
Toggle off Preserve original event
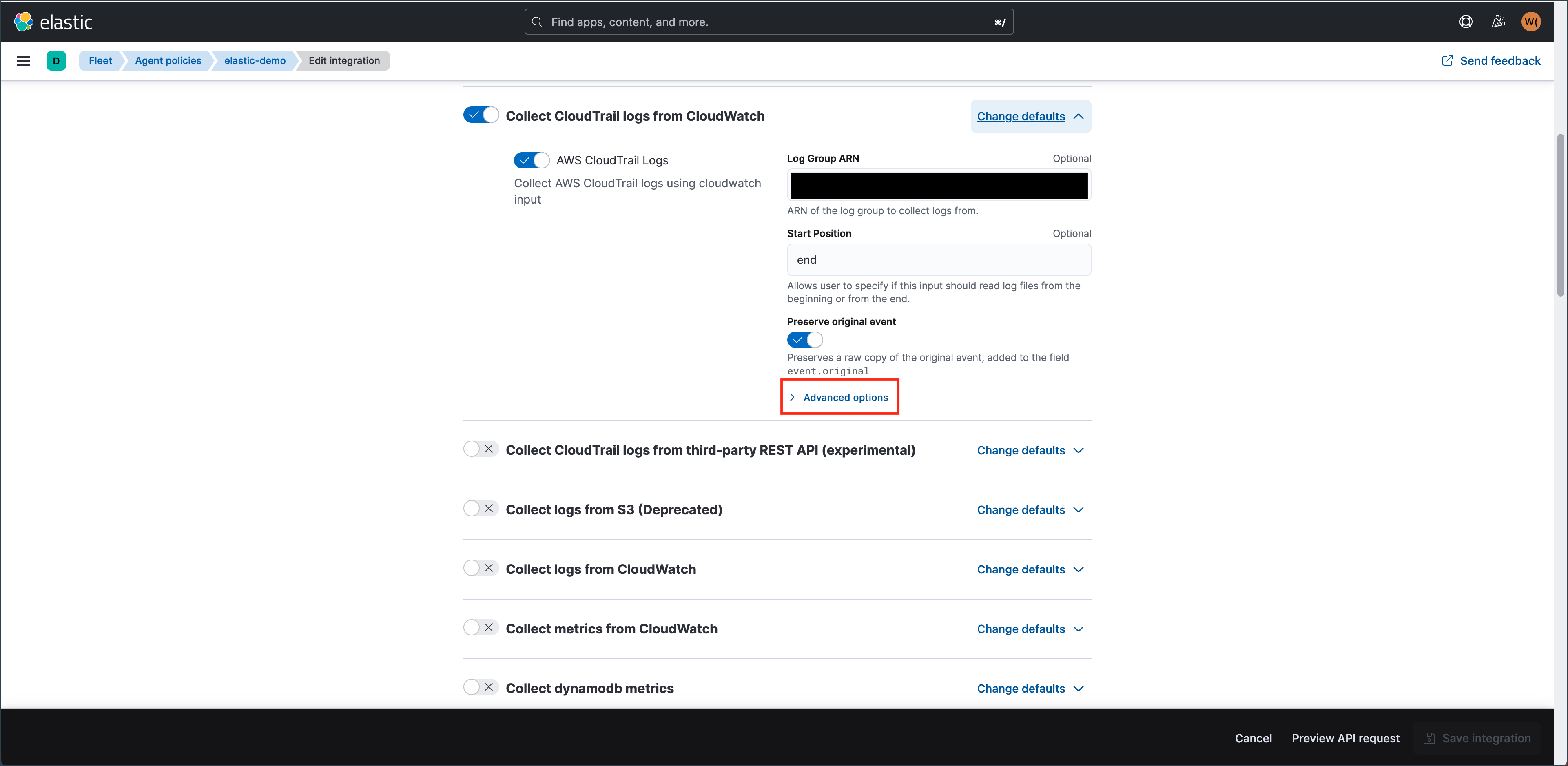pyautogui.click(x=805, y=339)
